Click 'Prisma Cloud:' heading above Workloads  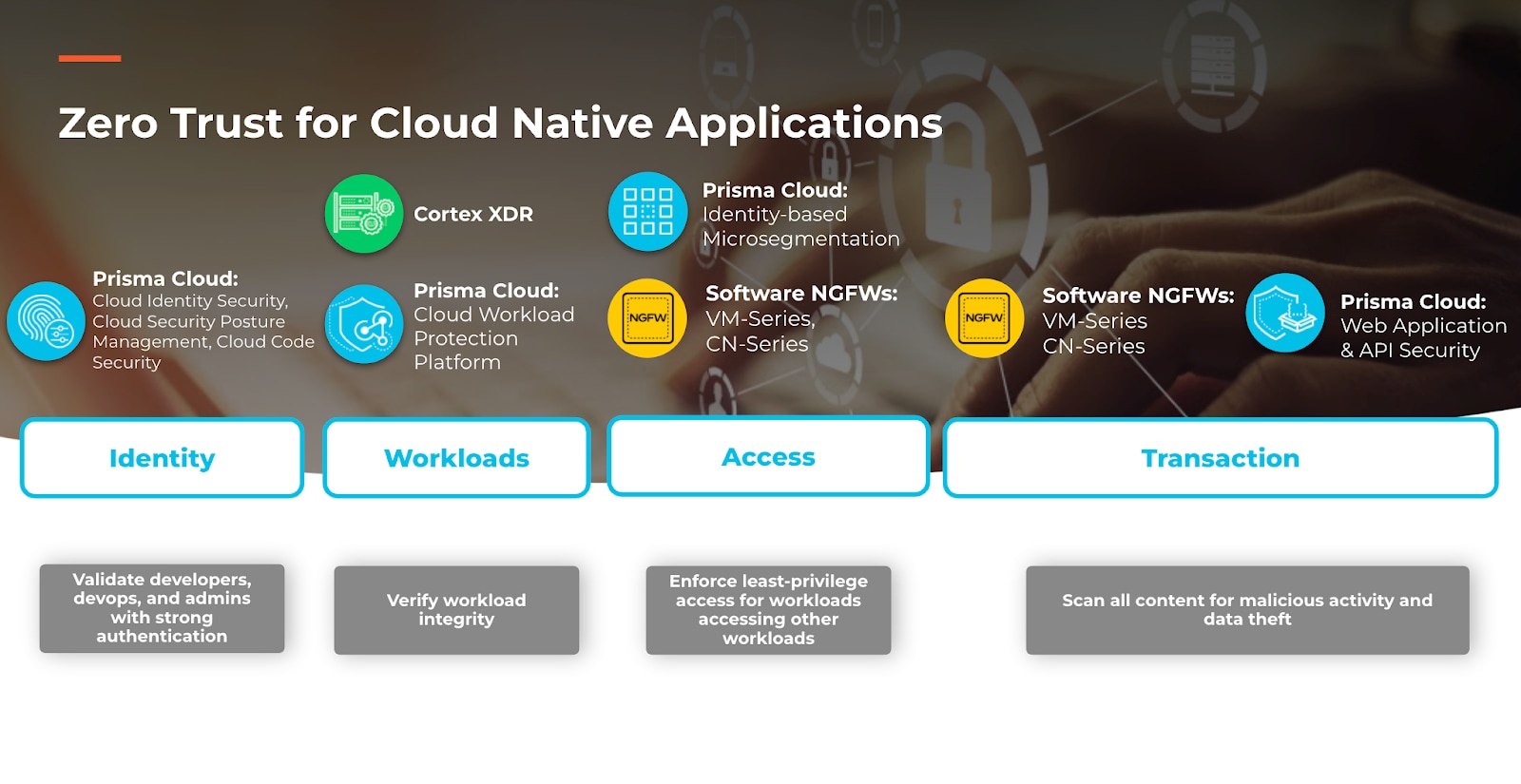coord(486,291)
